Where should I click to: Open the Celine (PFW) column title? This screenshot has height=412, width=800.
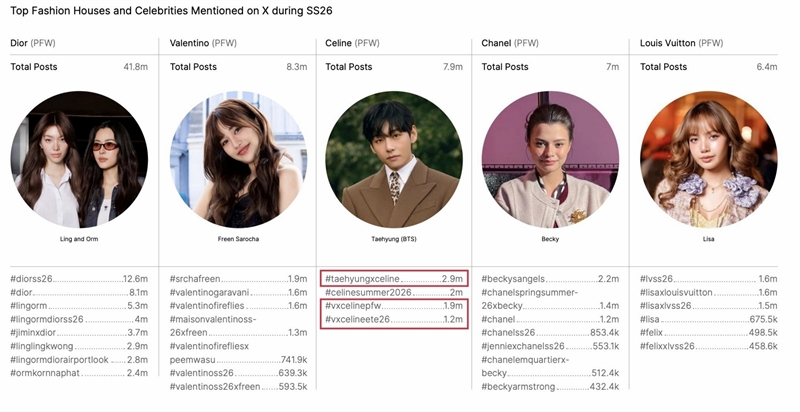tap(353, 43)
